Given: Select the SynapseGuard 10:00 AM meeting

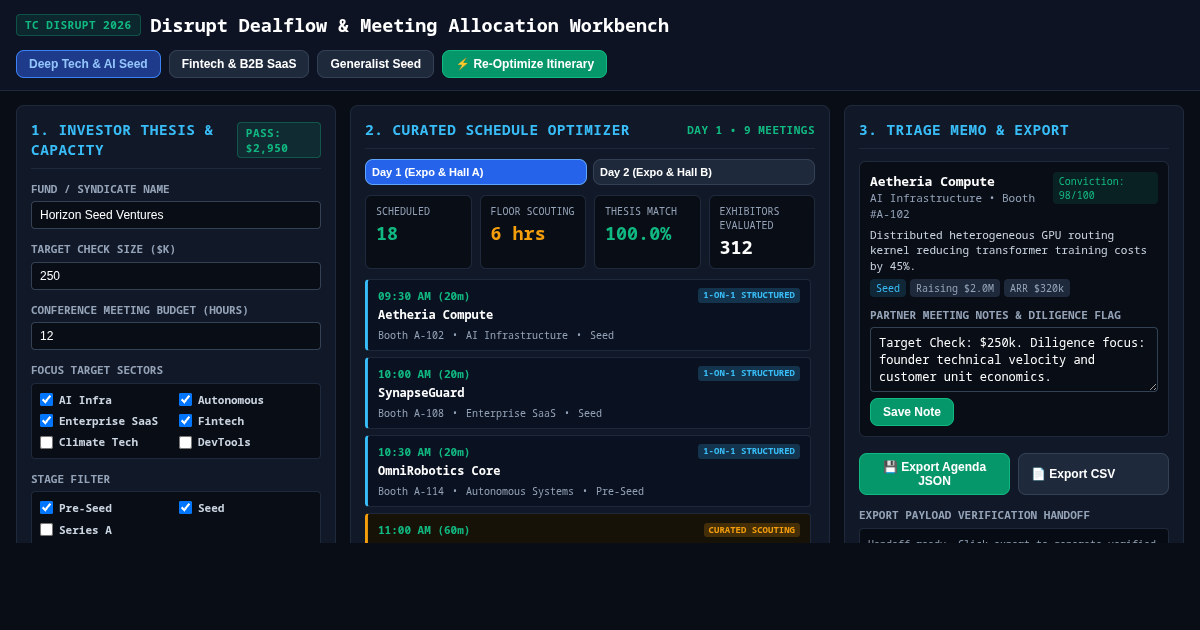Looking at the screenshot, I should tap(588, 393).
